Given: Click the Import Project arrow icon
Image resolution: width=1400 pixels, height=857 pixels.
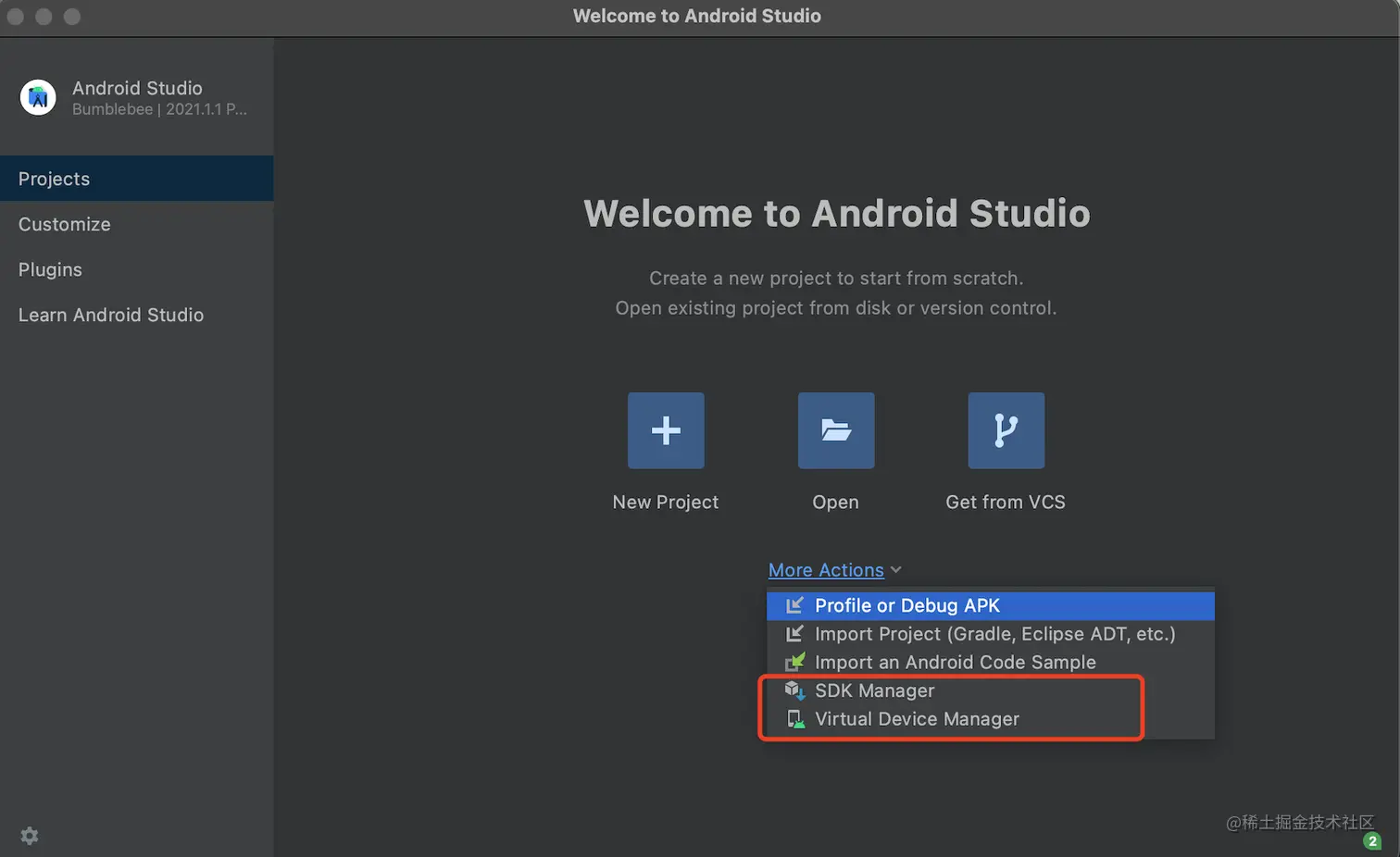Looking at the screenshot, I should 794,634.
